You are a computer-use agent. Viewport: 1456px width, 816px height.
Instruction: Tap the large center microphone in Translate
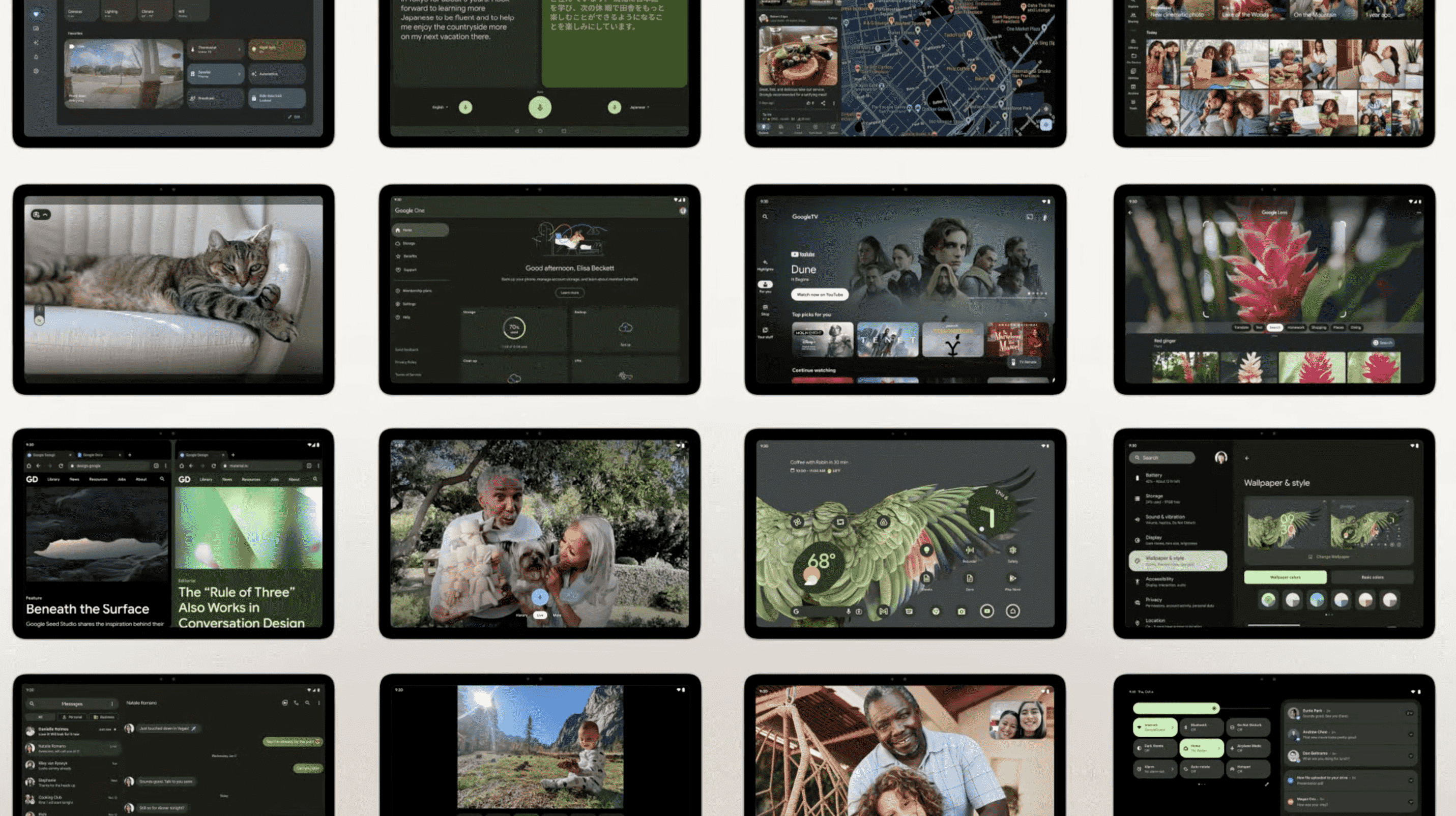coord(540,107)
